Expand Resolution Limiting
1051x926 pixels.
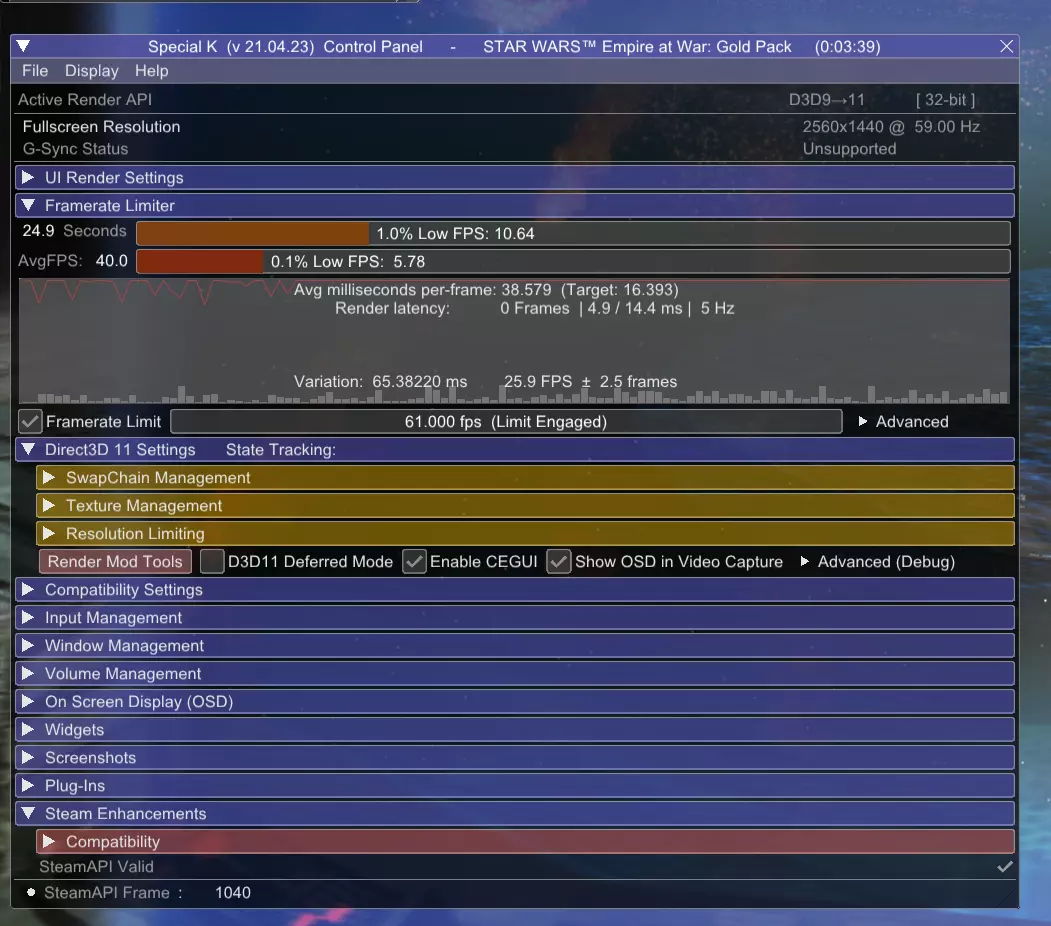[x=526, y=534]
